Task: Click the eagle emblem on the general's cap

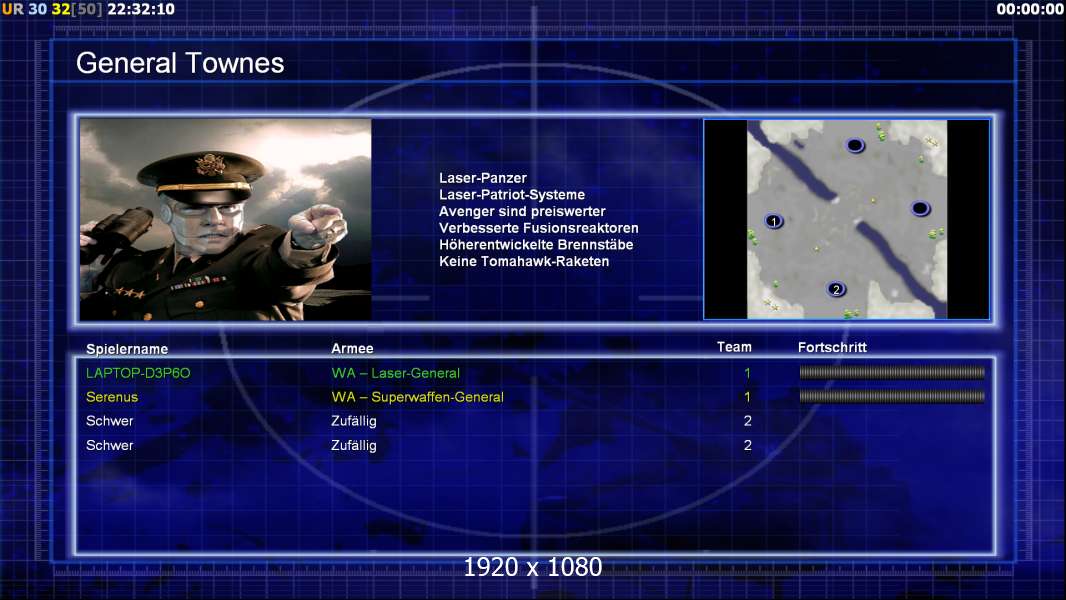Action: 209,164
